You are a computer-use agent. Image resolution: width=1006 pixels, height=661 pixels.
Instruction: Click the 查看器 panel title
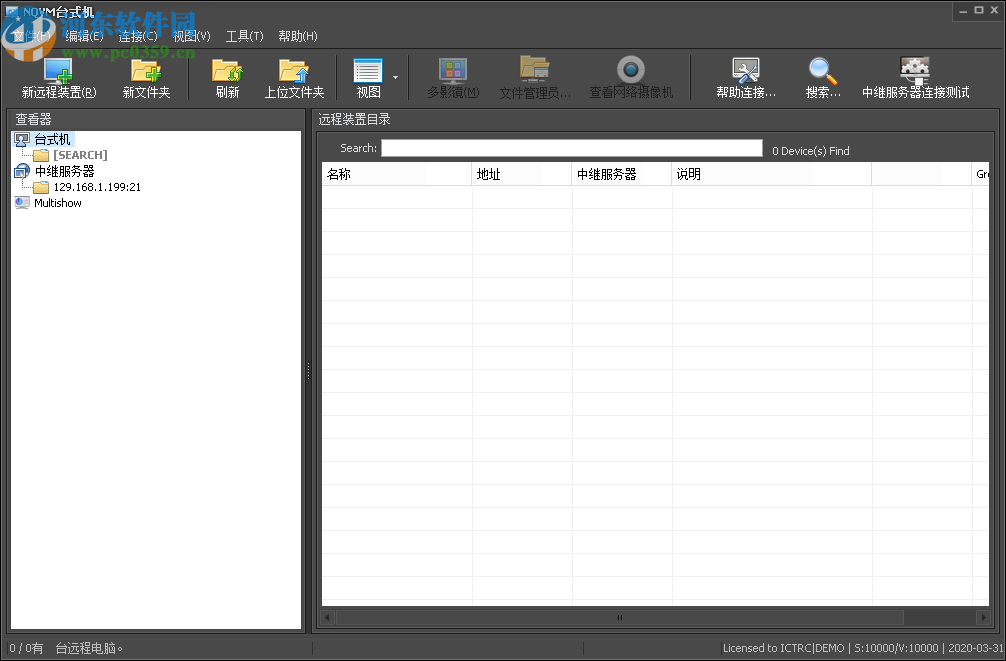33,119
